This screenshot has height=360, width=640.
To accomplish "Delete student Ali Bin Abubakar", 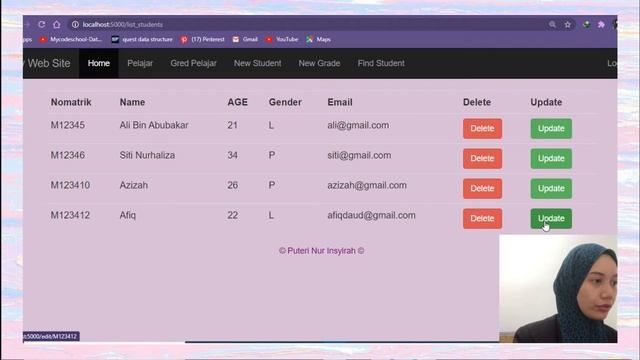I will click(x=482, y=129).
